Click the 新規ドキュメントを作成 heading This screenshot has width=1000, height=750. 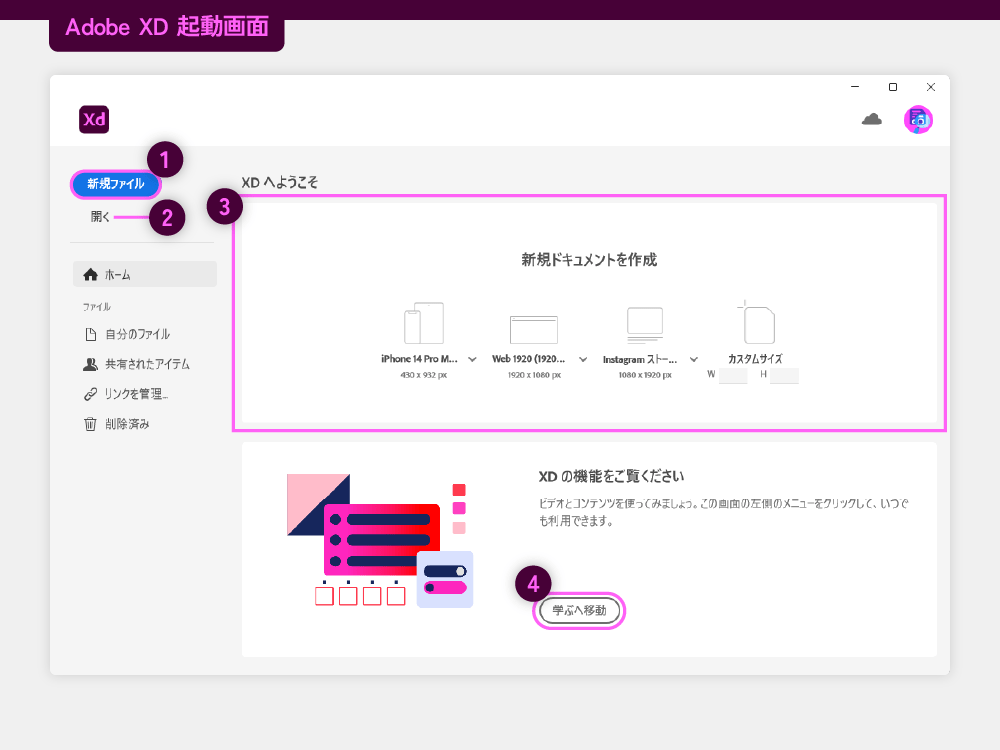(589, 260)
